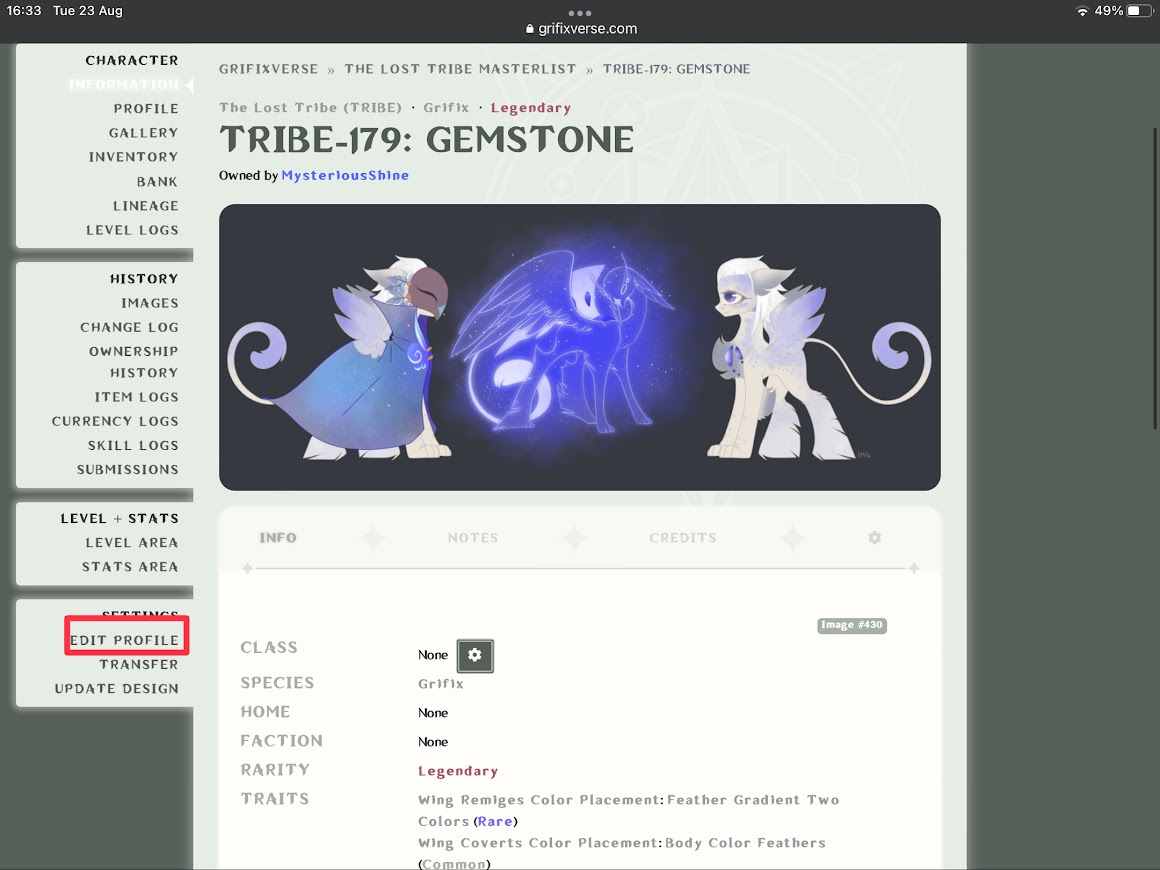Go to The Lost Tribe Masterlist breadcrumb

coord(460,69)
